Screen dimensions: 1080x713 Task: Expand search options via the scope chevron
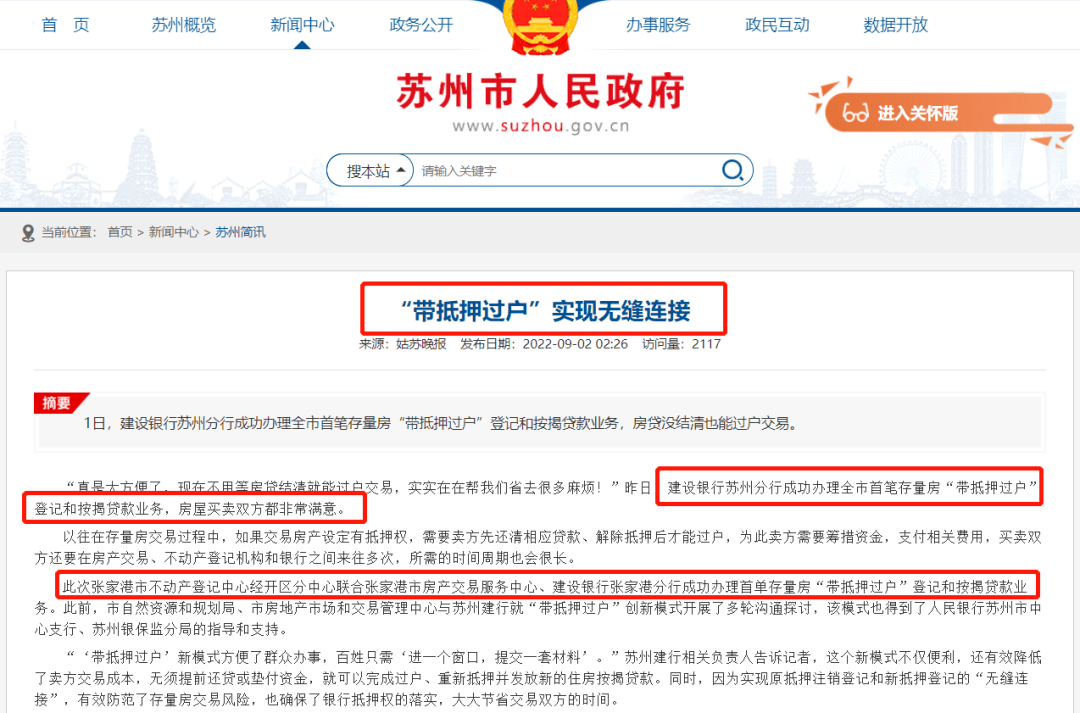399,170
